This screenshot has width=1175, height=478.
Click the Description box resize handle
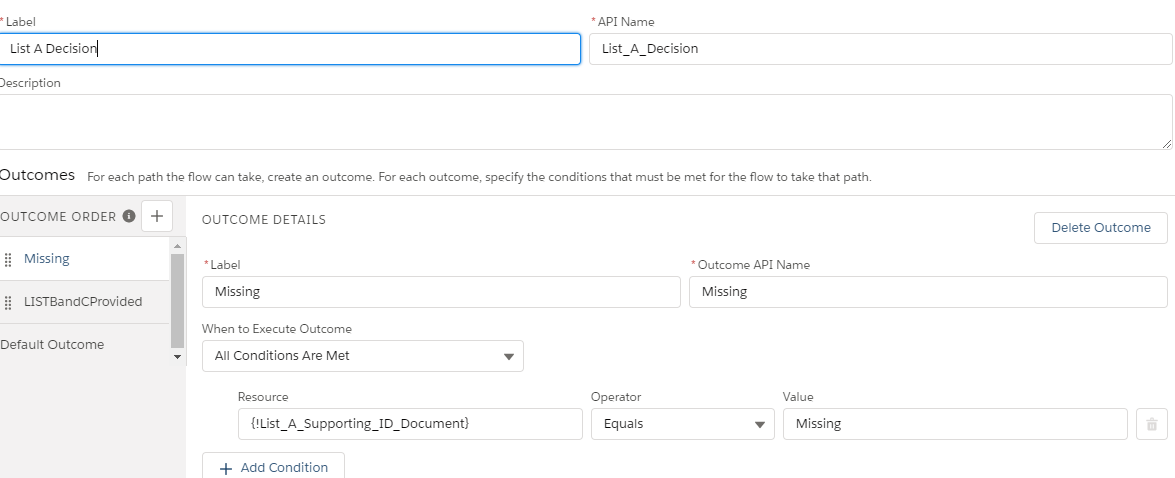[1166, 143]
